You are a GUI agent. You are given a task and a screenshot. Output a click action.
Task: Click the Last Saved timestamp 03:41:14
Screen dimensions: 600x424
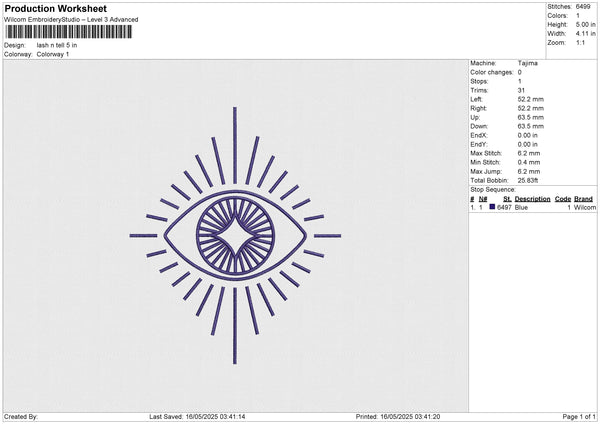coord(215,417)
